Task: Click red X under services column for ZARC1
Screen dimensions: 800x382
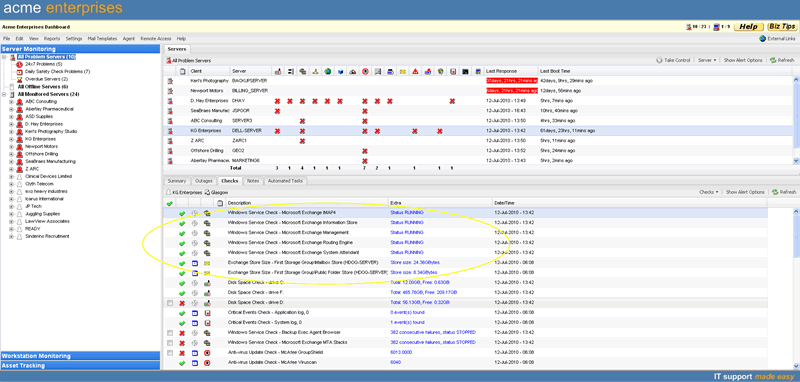Action: (x=302, y=141)
